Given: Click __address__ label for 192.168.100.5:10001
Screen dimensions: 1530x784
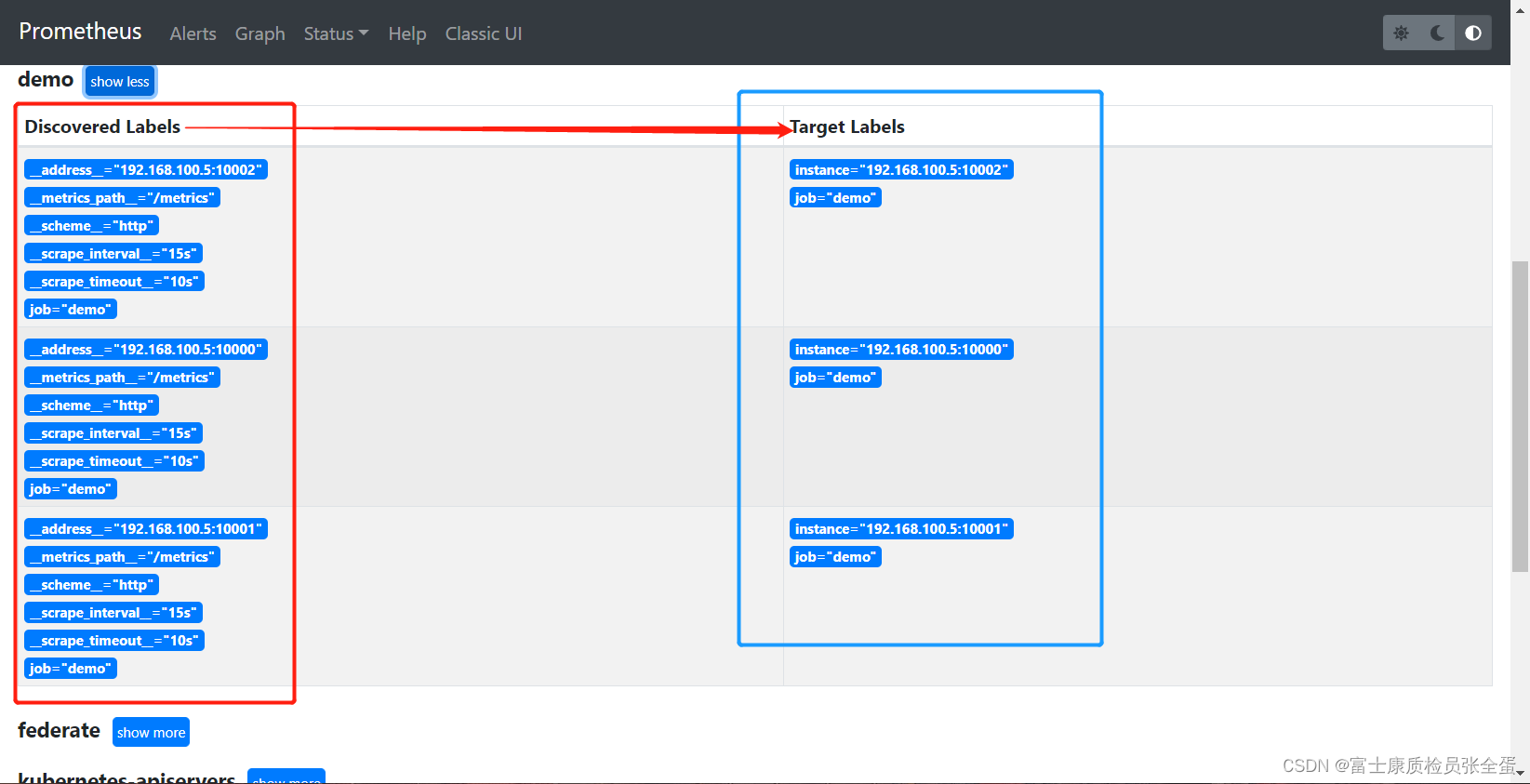Looking at the screenshot, I should (146, 529).
